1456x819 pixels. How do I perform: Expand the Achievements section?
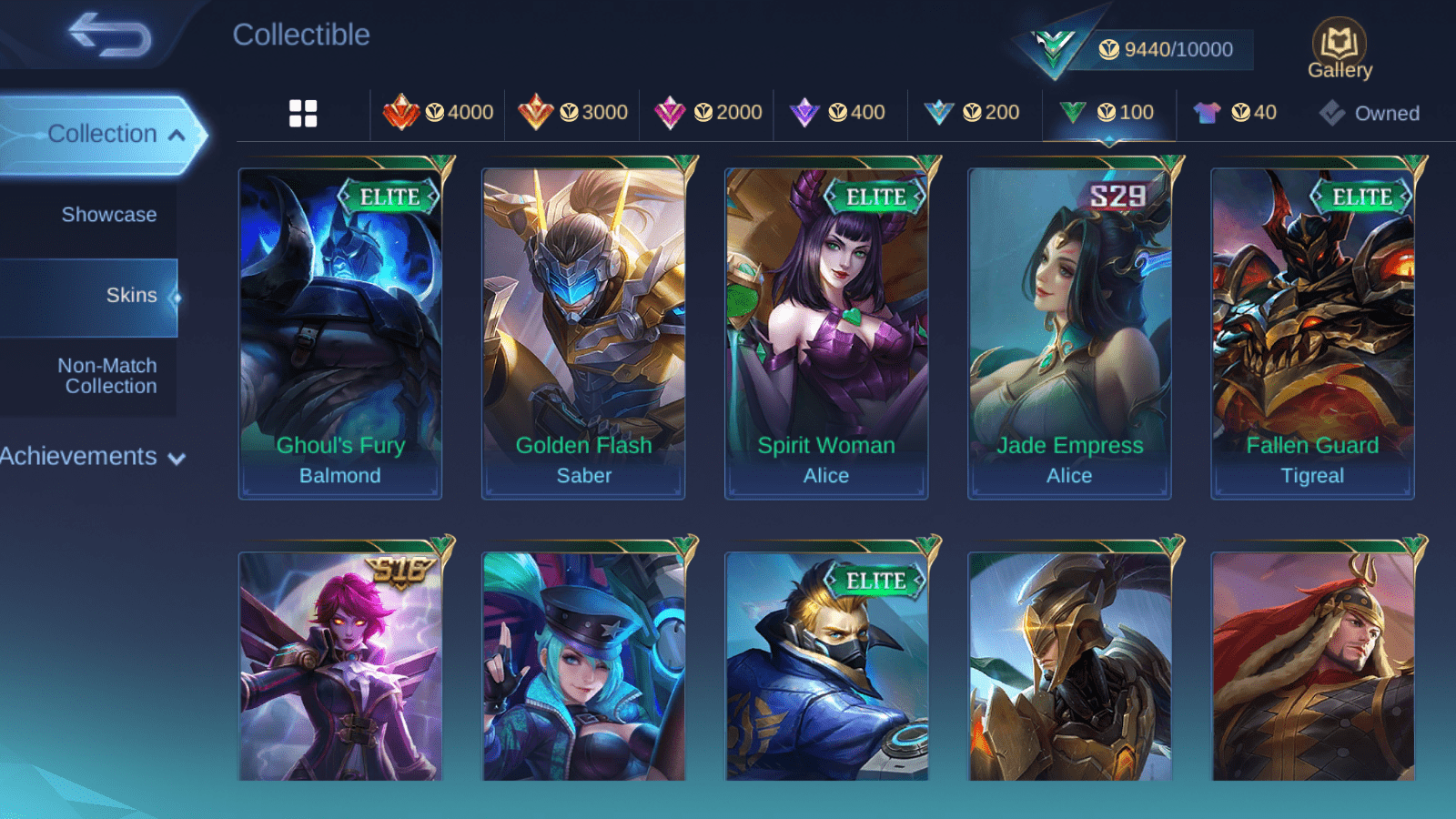(x=92, y=457)
